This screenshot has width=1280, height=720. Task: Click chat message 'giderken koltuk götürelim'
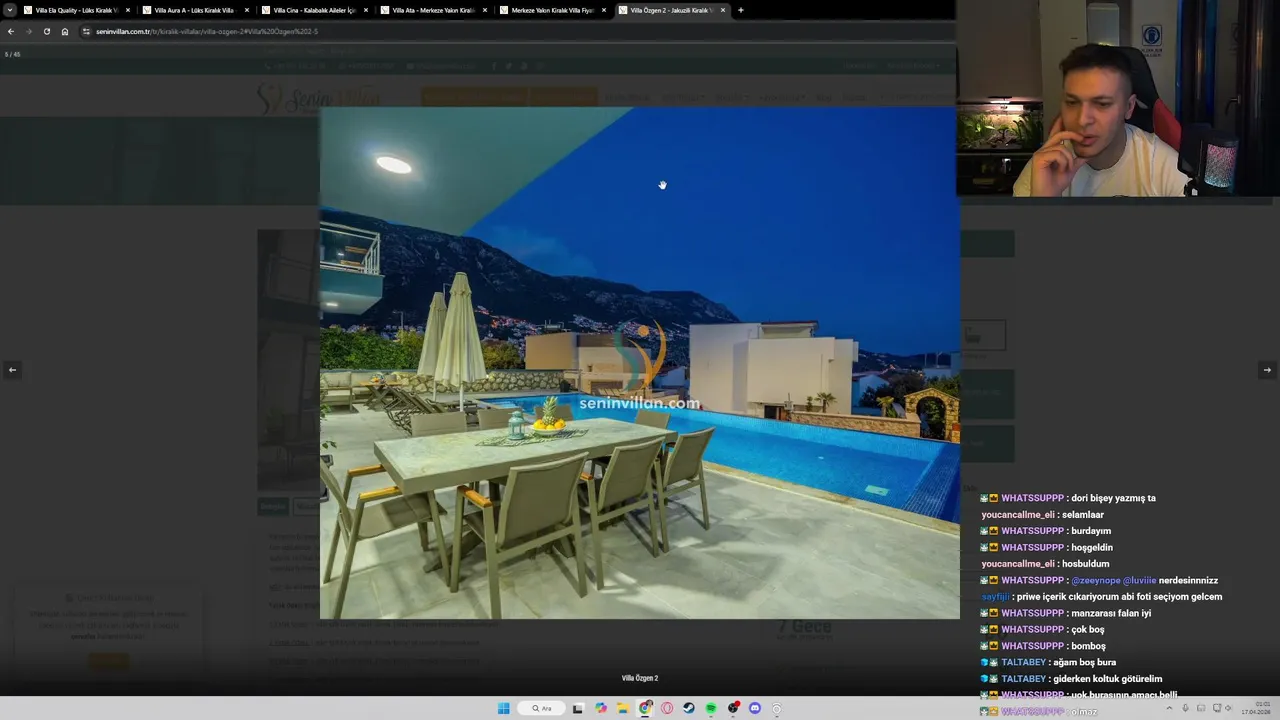1108,679
